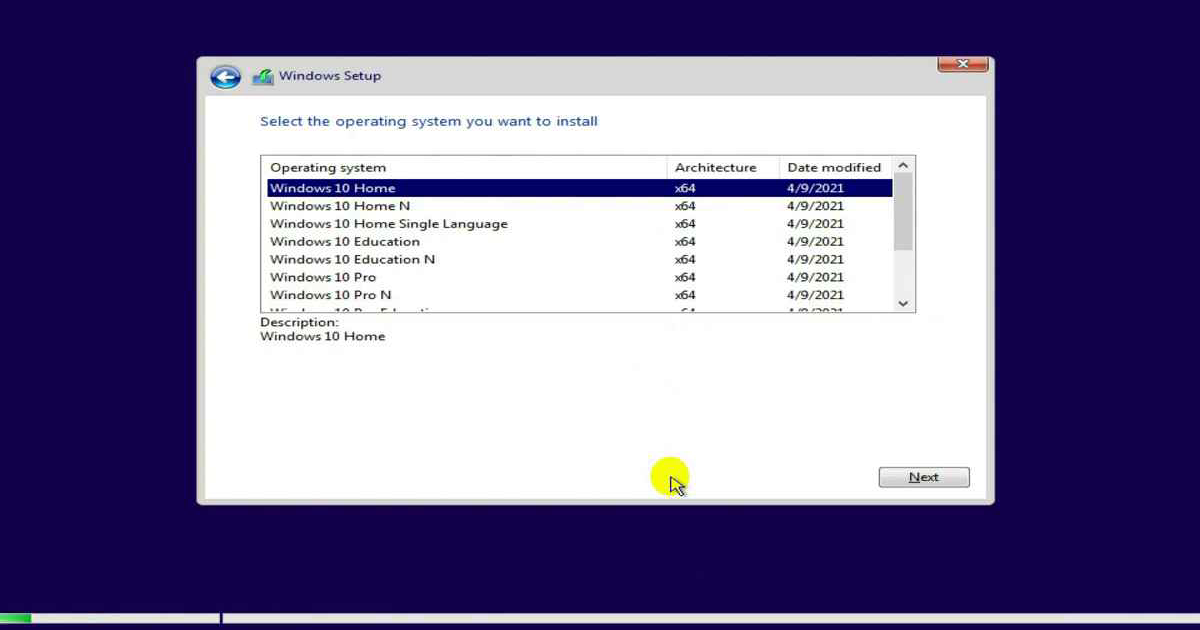Click the scroll down arrow of the list

pos(903,303)
